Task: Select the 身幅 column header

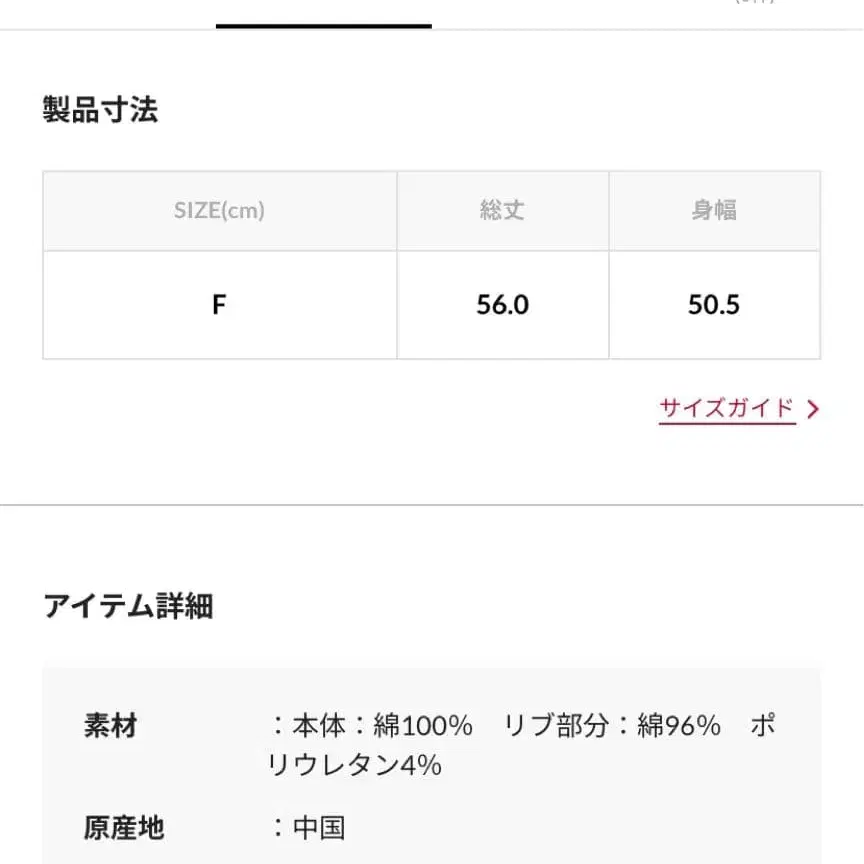Action: click(x=715, y=210)
